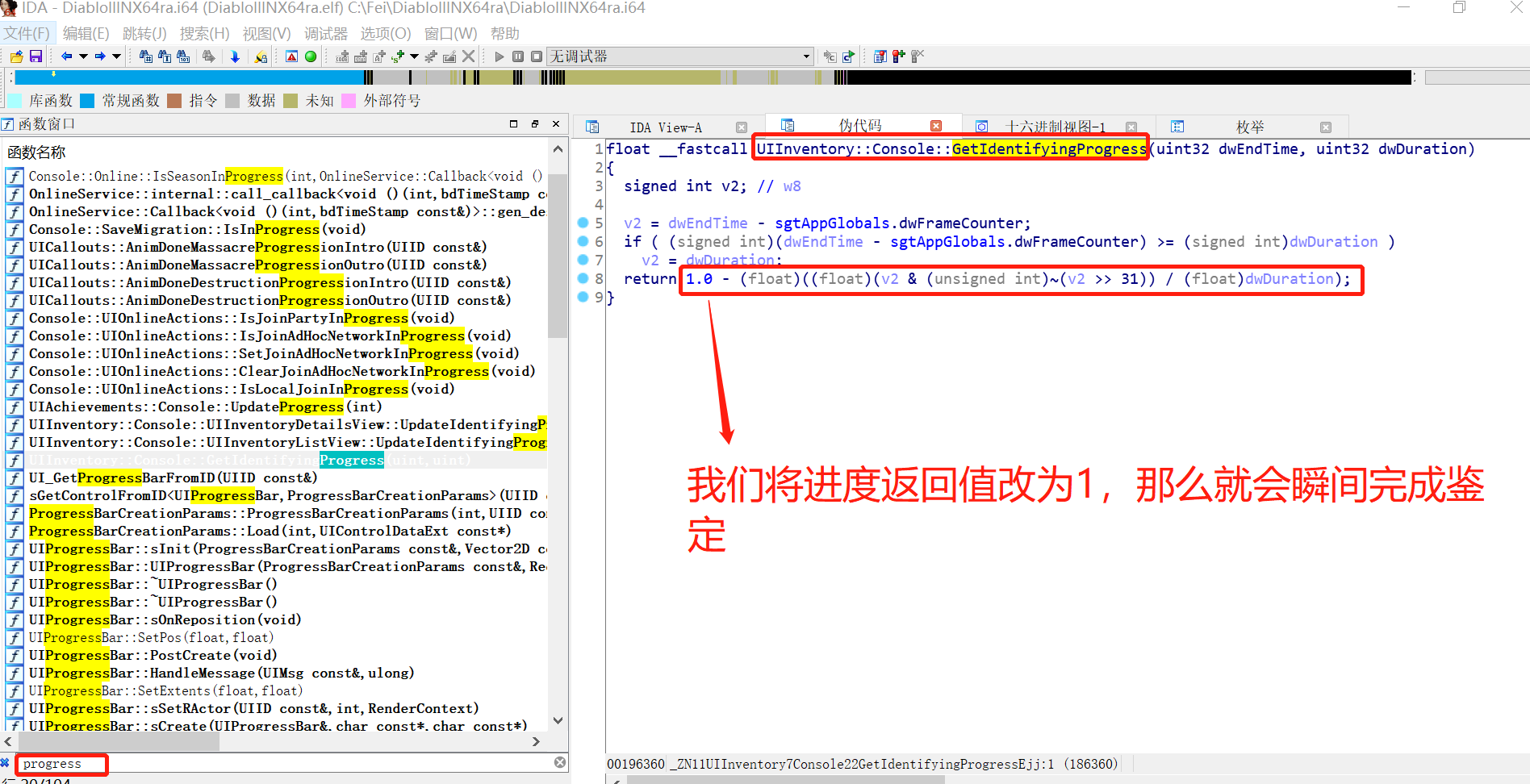Viewport: 1530px width, 784px height.
Task: Click the binoculars binary search icon
Action: (183, 56)
